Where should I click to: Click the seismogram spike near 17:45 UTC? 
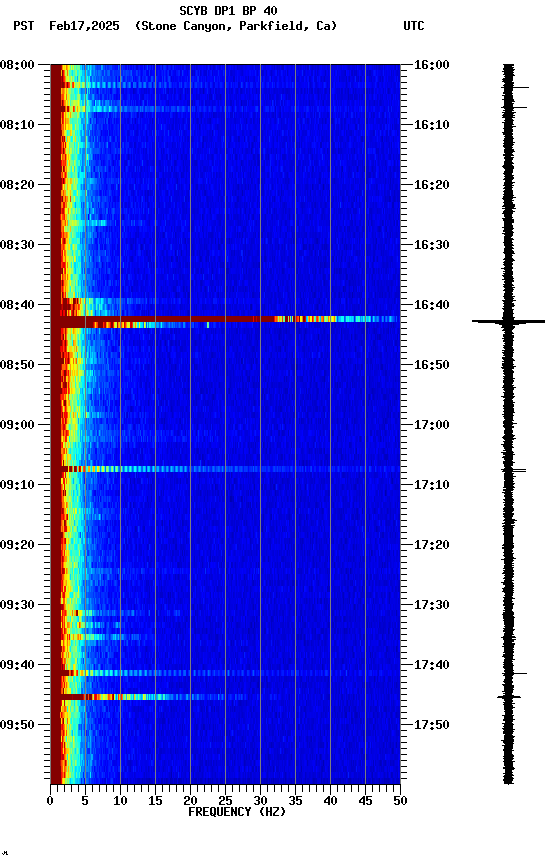tap(509, 697)
